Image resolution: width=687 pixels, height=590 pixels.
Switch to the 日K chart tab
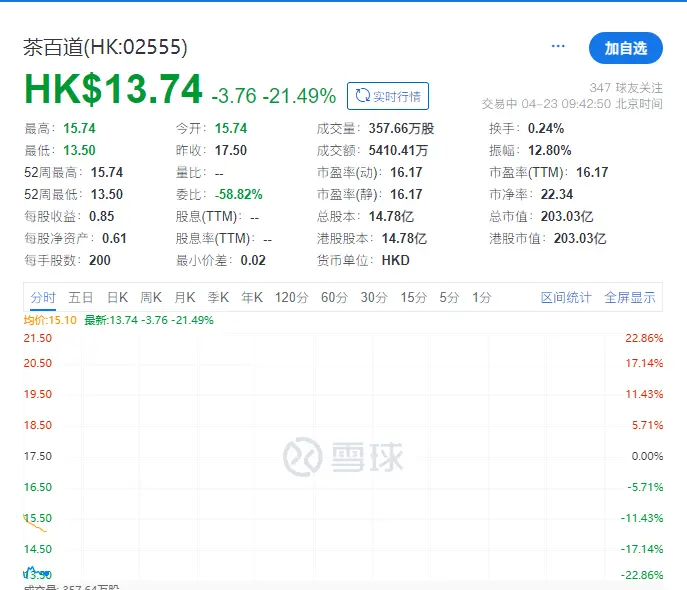click(x=117, y=298)
